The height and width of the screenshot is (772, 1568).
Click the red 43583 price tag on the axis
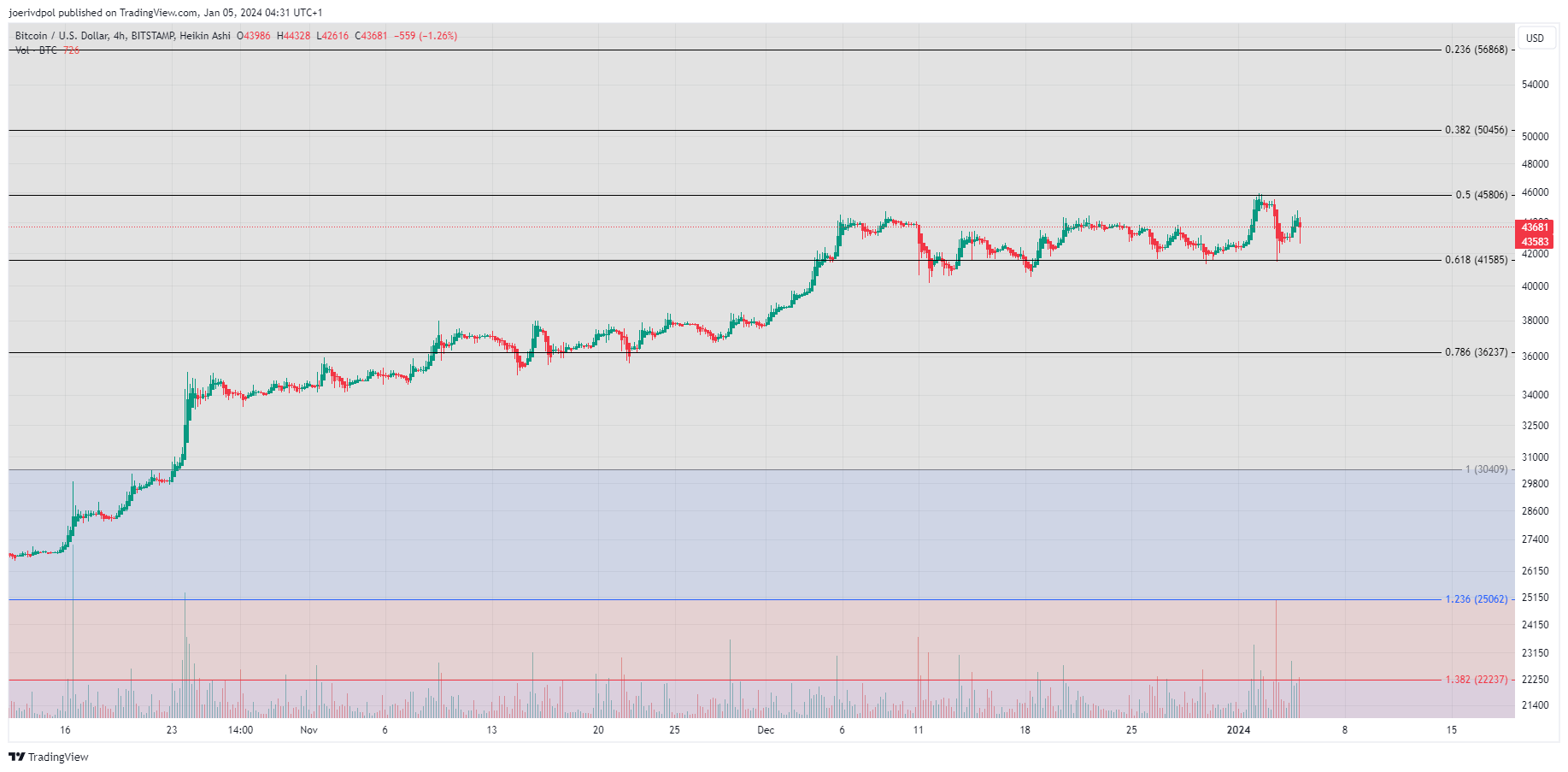click(x=1535, y=242)
